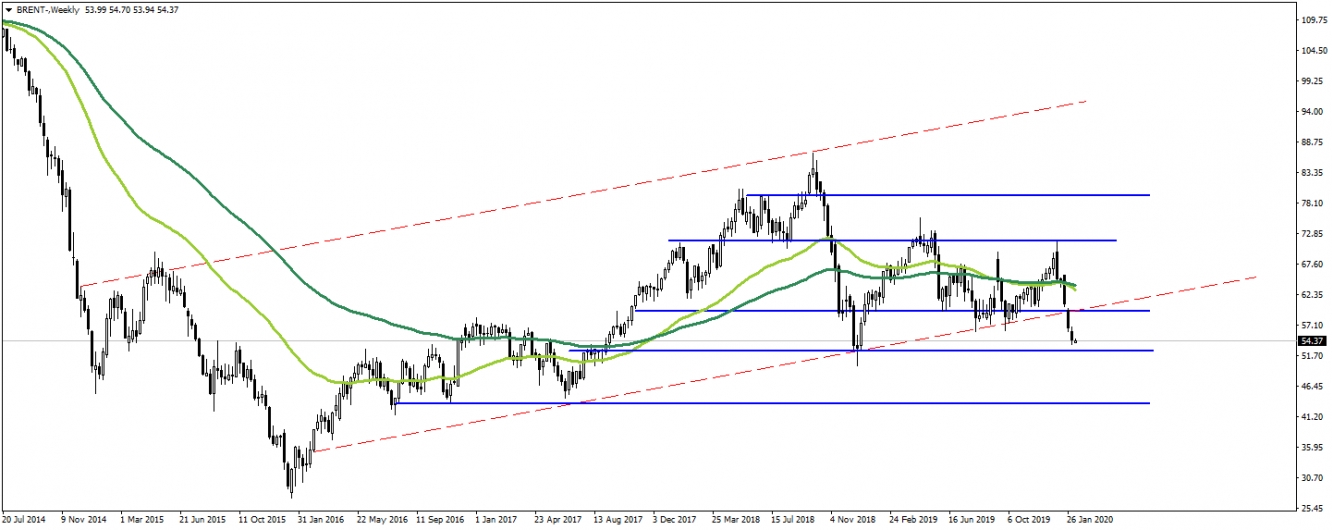Click the current price tag 54.37
The width and height of the screenshot is (1332, 530).
1312,341
